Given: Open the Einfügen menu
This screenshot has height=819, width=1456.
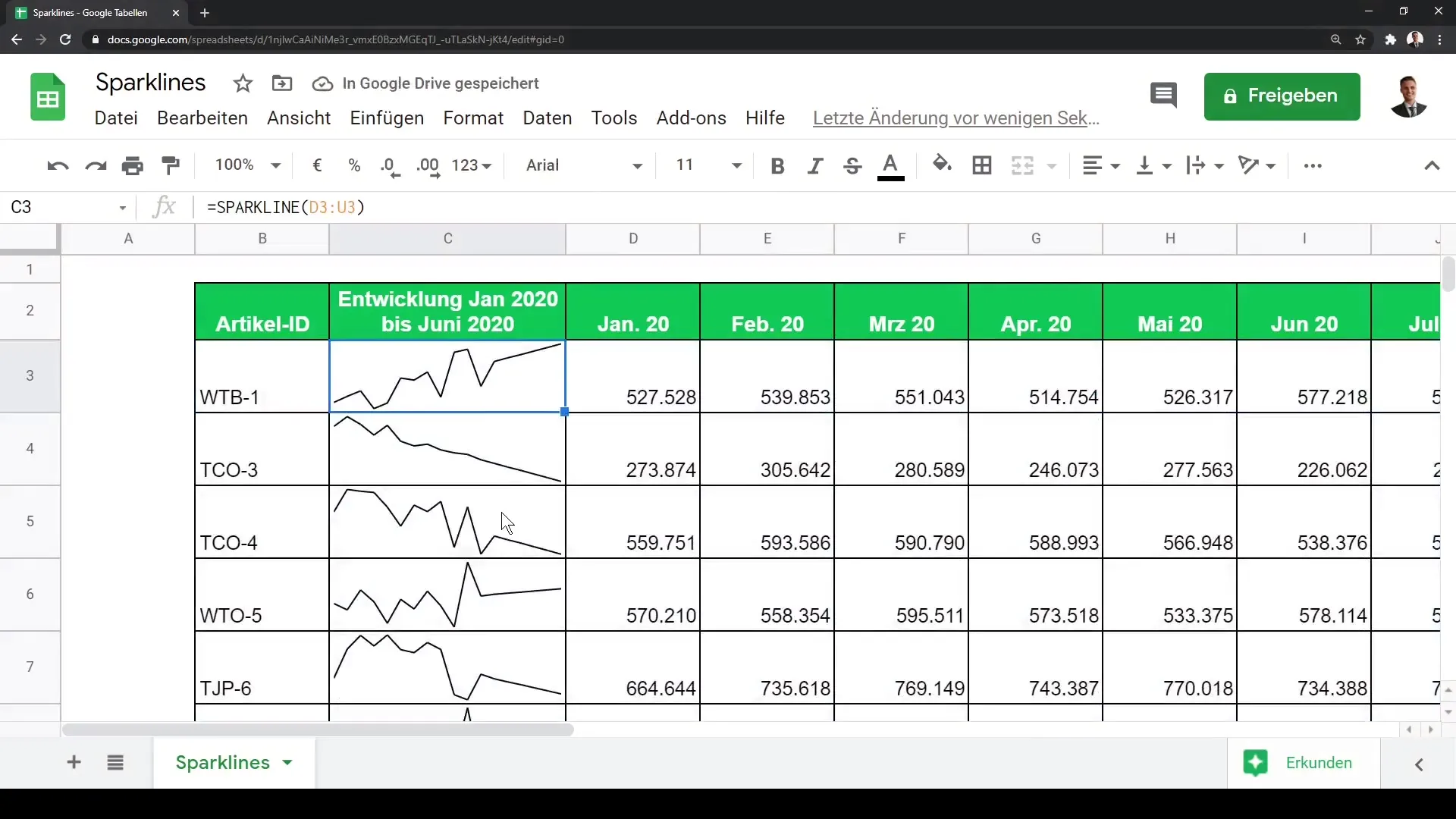Looking at the screenshot, I should pyautogui.click(x=387, y=118).
